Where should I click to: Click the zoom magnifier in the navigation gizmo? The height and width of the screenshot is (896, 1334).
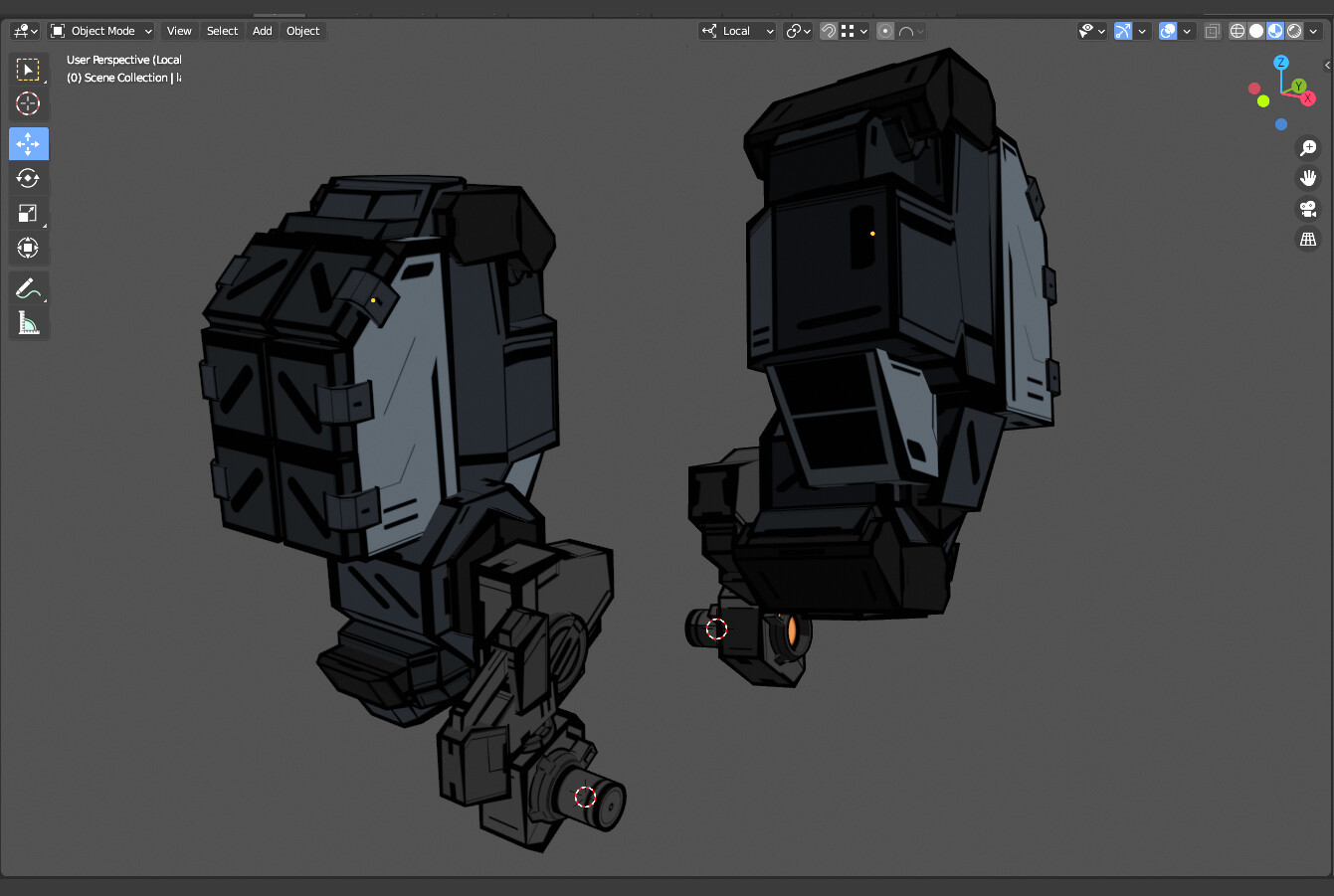(1308, 147)
